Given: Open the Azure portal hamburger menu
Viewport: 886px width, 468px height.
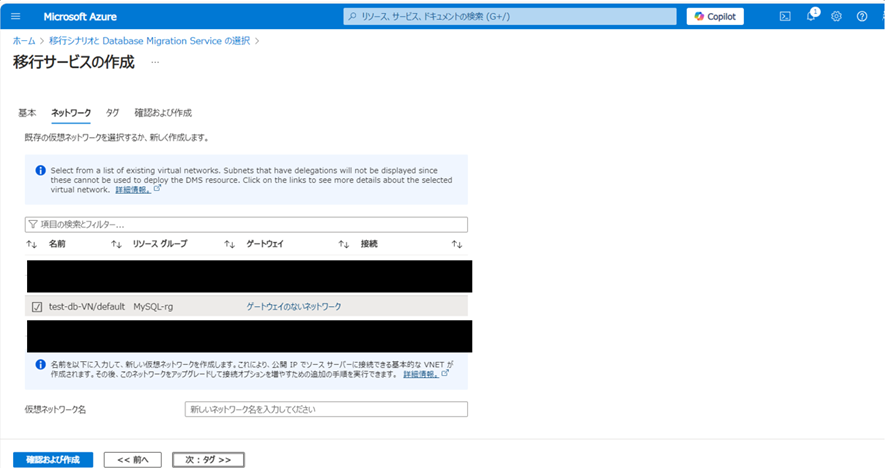Looking at the screenshot, I should pyautogui.click(x=15, y=16).
